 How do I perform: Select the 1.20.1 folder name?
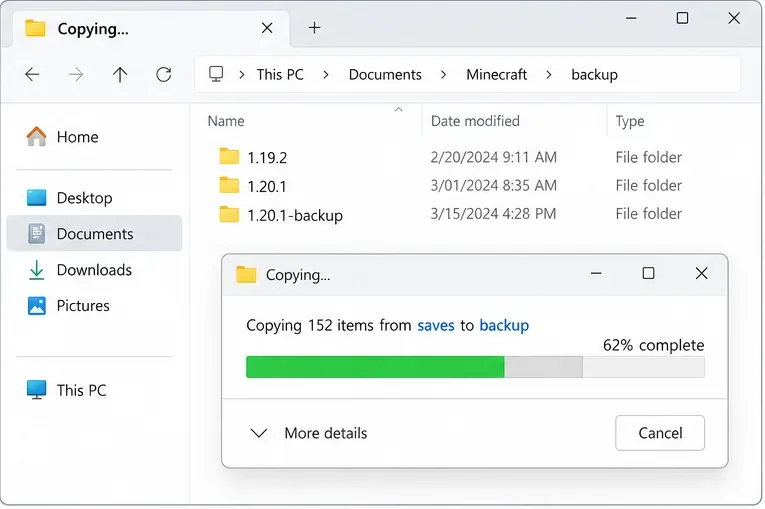click(x=266, y=186)
